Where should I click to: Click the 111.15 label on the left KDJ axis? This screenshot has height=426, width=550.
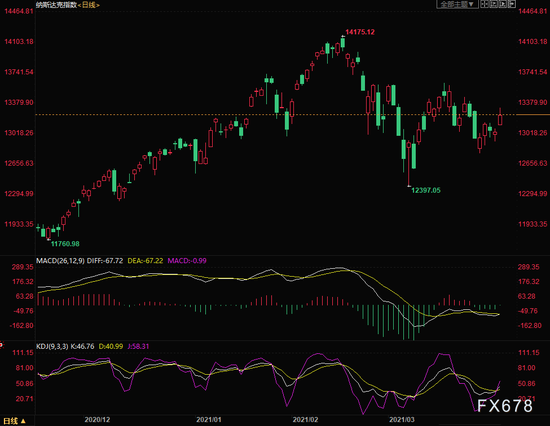coord(23,353)
